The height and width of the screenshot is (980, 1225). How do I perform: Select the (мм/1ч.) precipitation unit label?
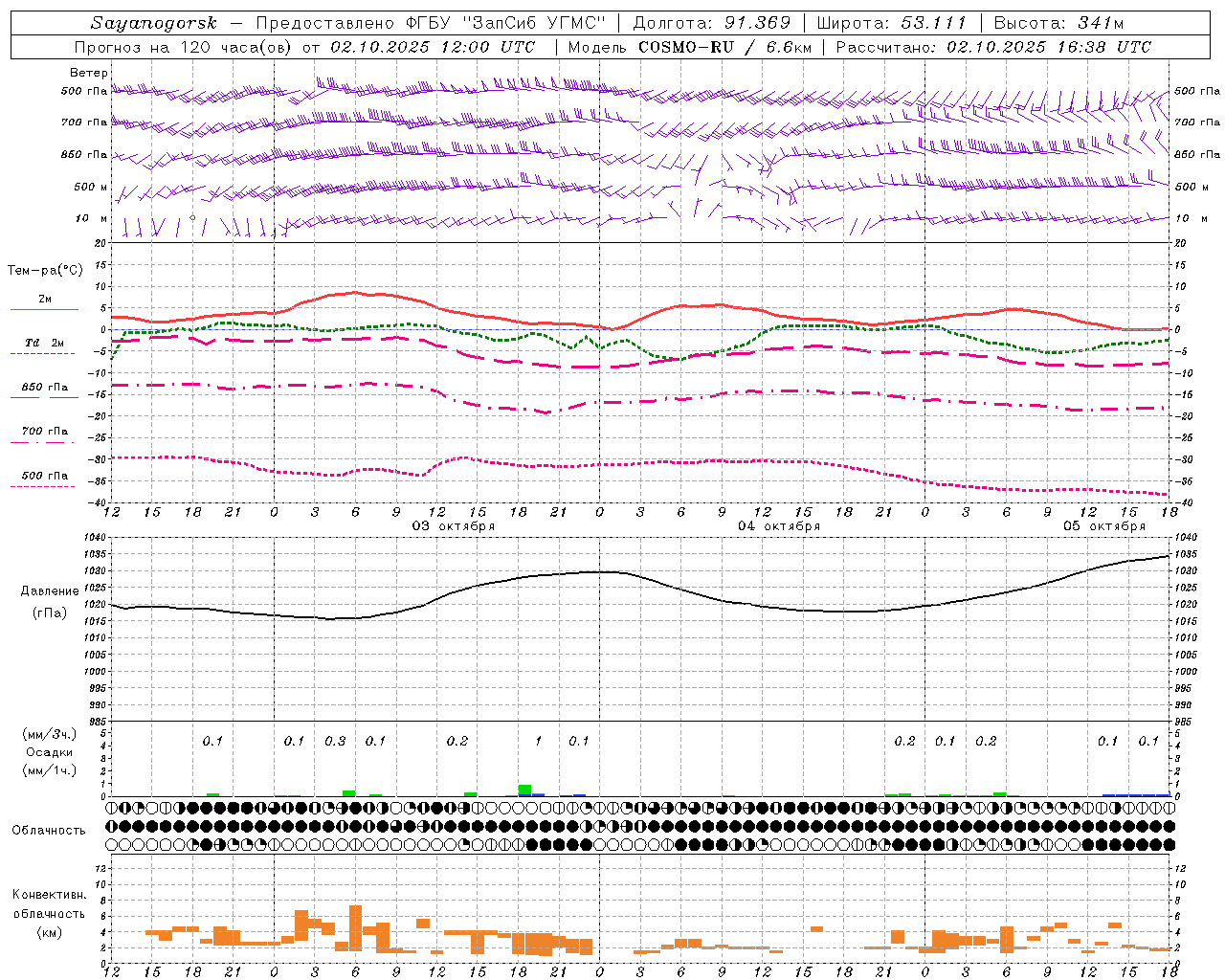[x=50, y=770]
